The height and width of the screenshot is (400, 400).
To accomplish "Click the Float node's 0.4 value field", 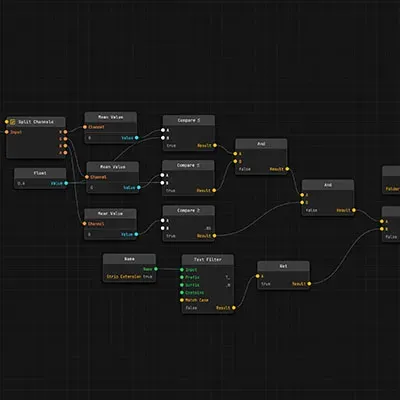I will point(32,183).
